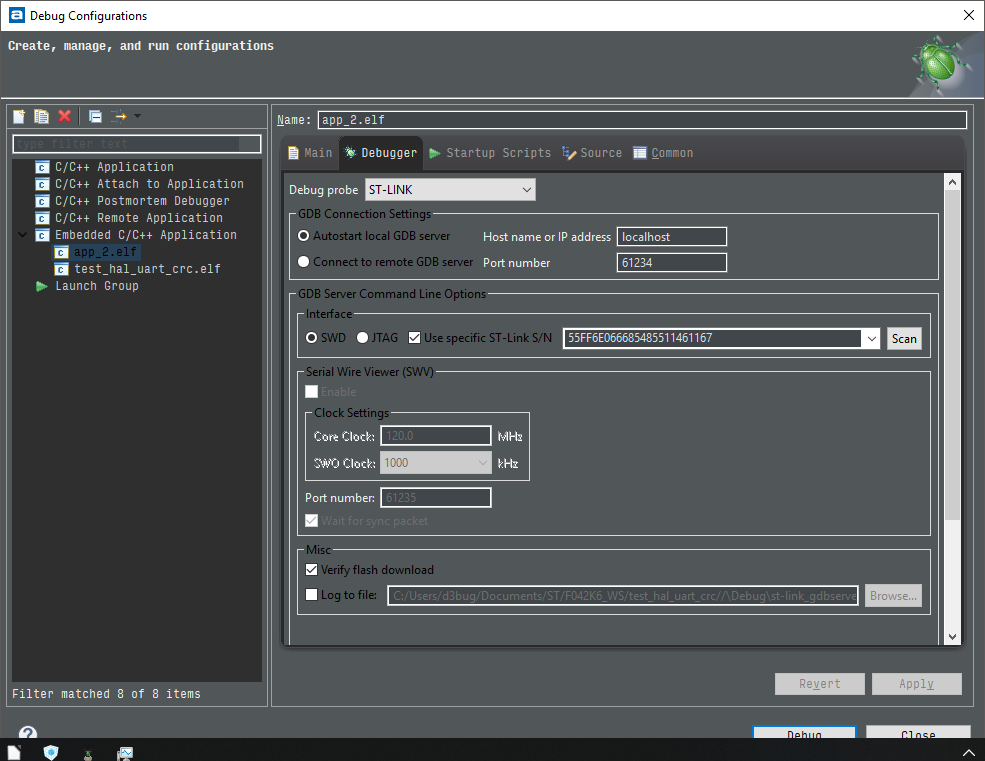Viewport: 985px width, 761px height.
Task: Select C/C++ Remote Application entry
Action: click(x=139, y=218)
